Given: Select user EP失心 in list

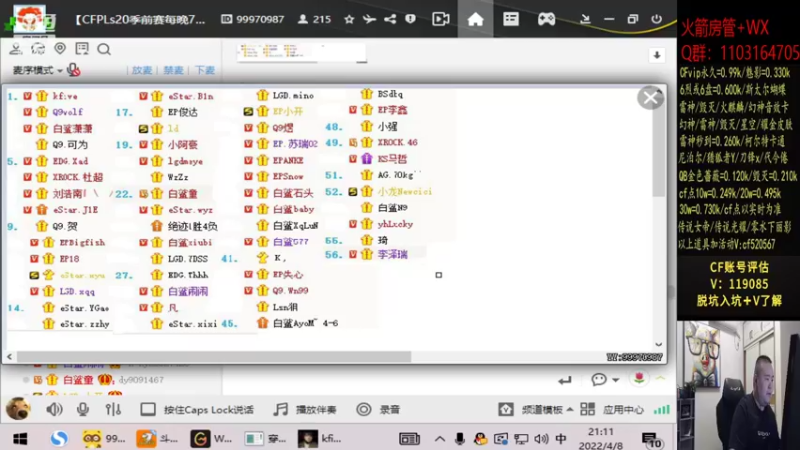Looking at the screenshot, I should [x=288, y=274].
